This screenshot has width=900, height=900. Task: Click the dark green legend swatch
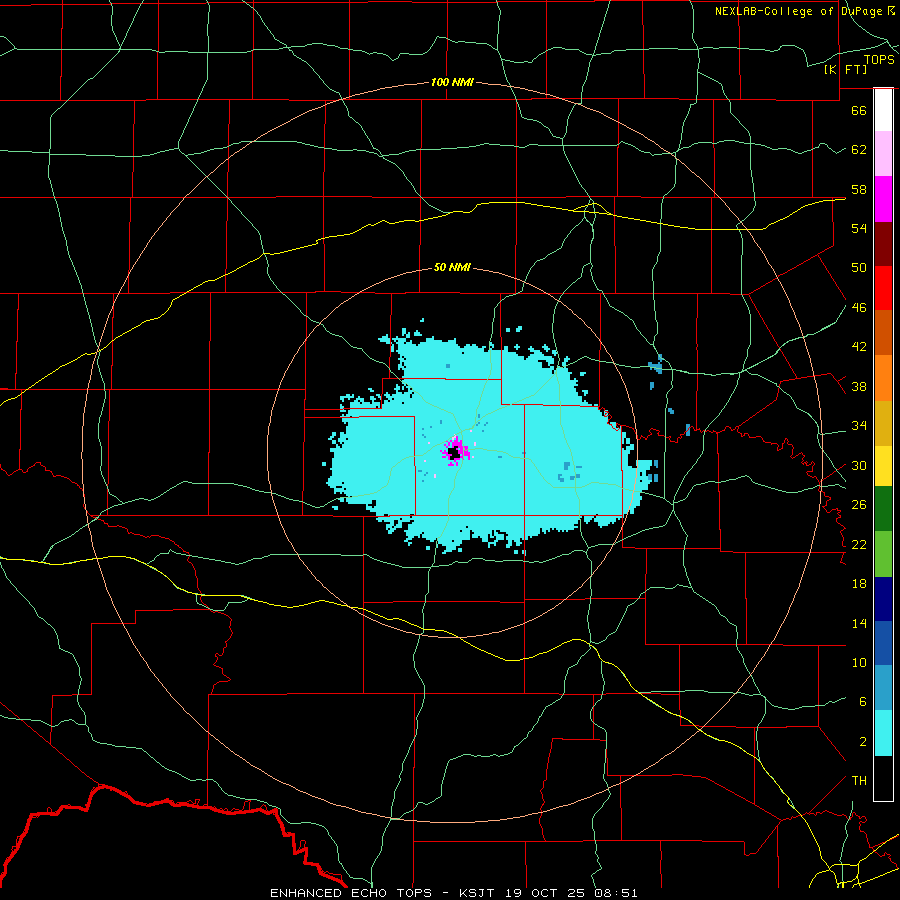coord(883,509)
